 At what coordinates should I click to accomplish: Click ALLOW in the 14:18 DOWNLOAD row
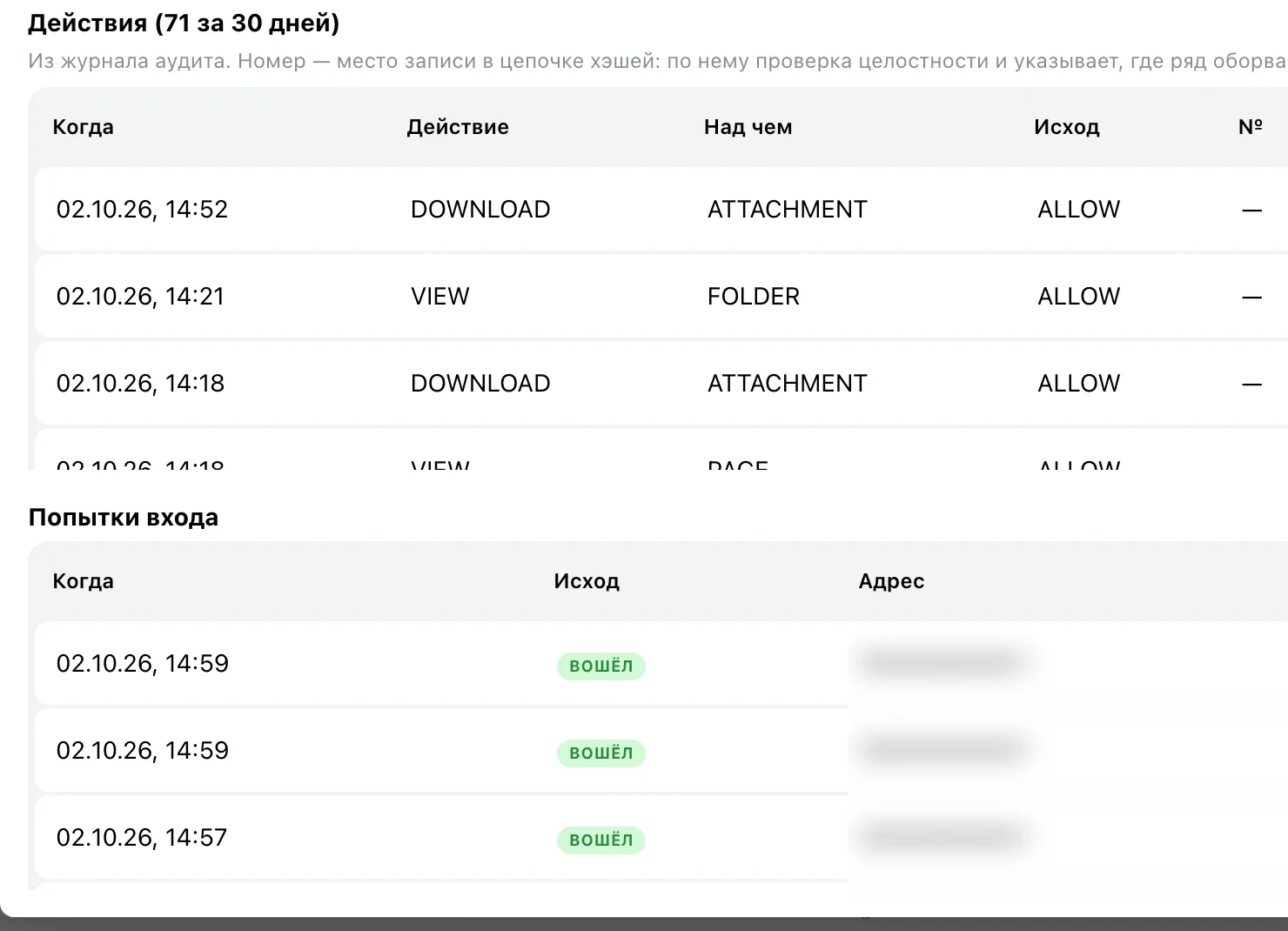1079,383
